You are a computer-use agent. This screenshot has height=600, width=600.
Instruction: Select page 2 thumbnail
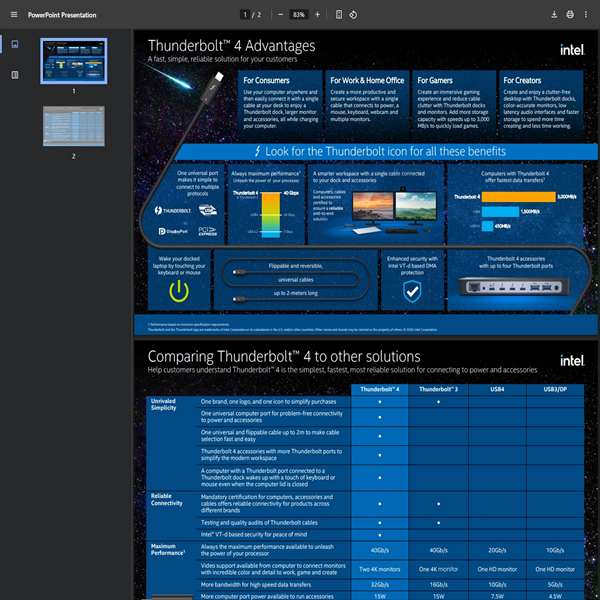73,126
